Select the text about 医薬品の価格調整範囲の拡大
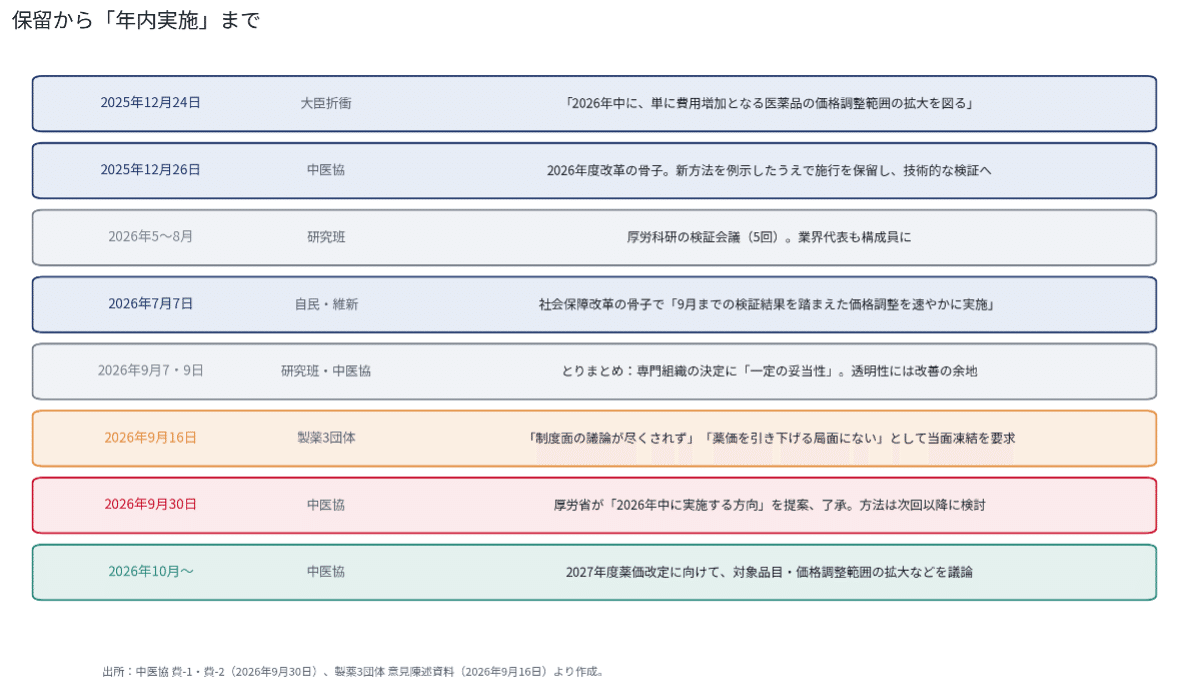The height and width of the screenshot is (691, 1191). (769, 103)
